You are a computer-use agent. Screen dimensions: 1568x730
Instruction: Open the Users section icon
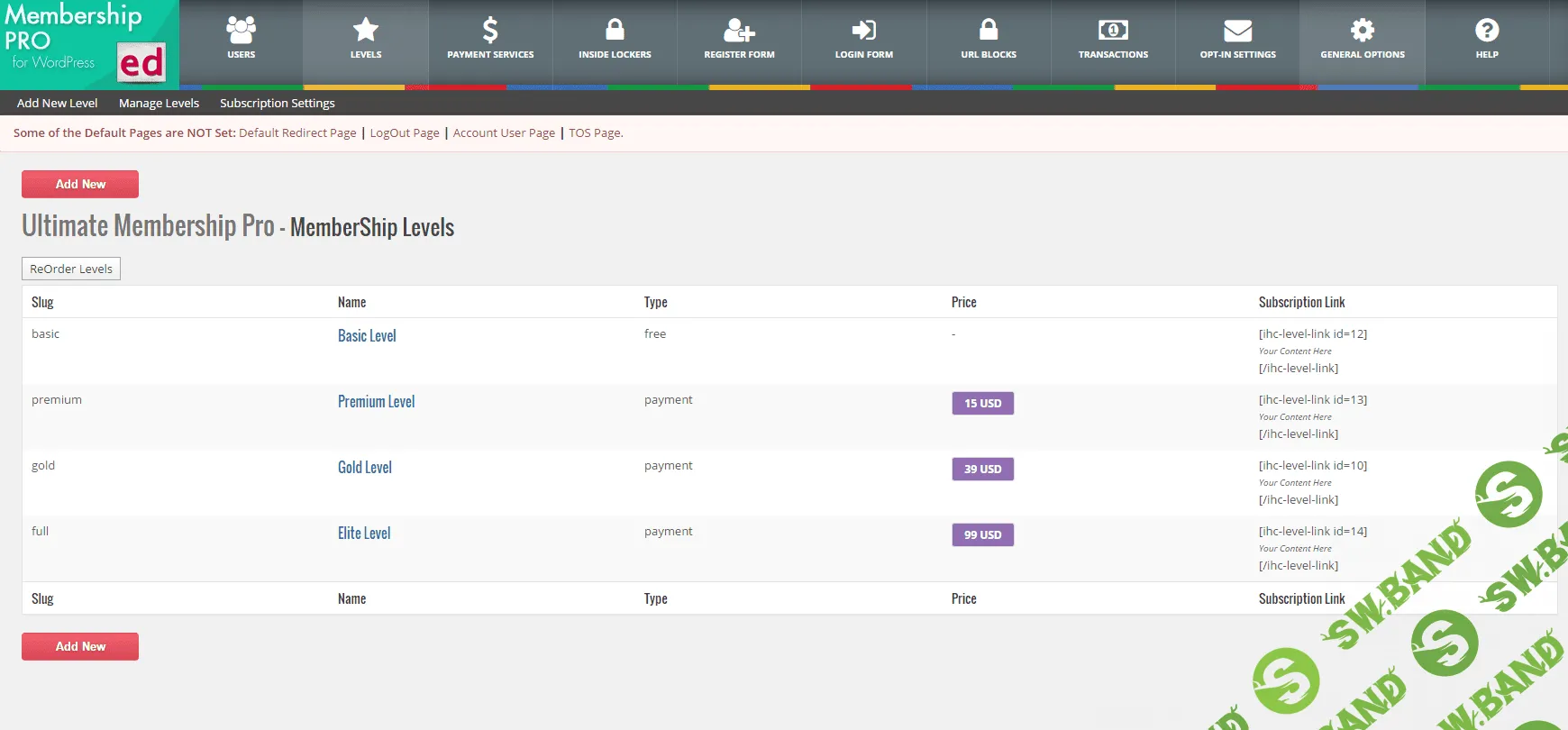(x=241, y=31)
